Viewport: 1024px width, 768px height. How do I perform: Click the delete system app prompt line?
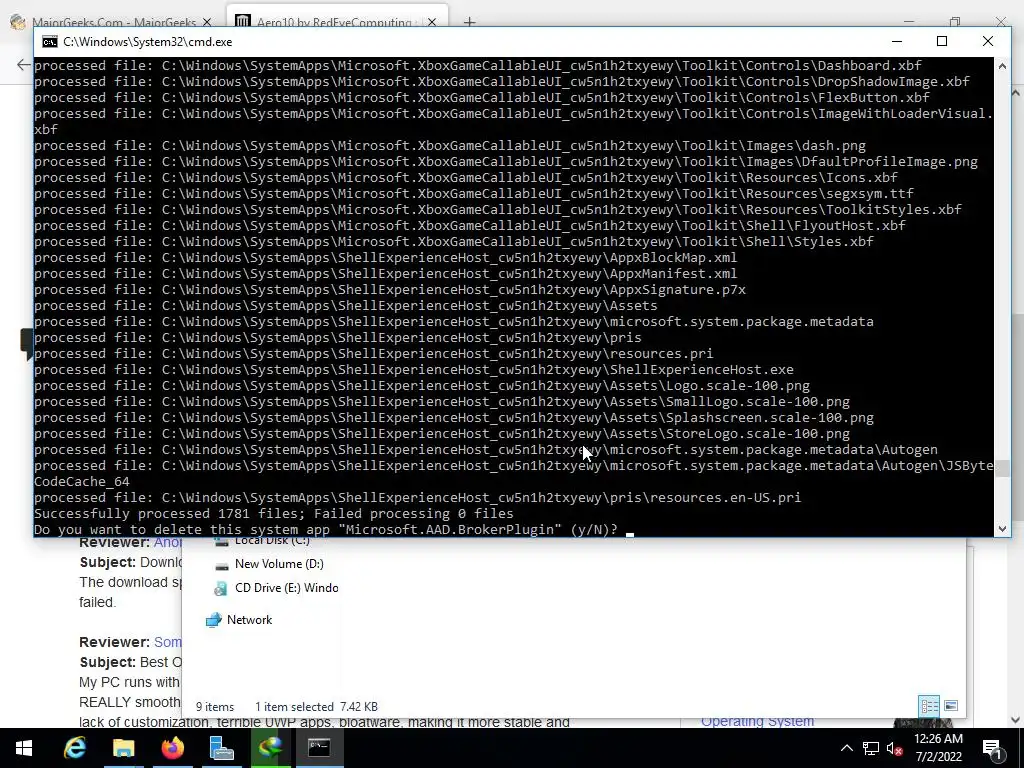coord(326,530)
